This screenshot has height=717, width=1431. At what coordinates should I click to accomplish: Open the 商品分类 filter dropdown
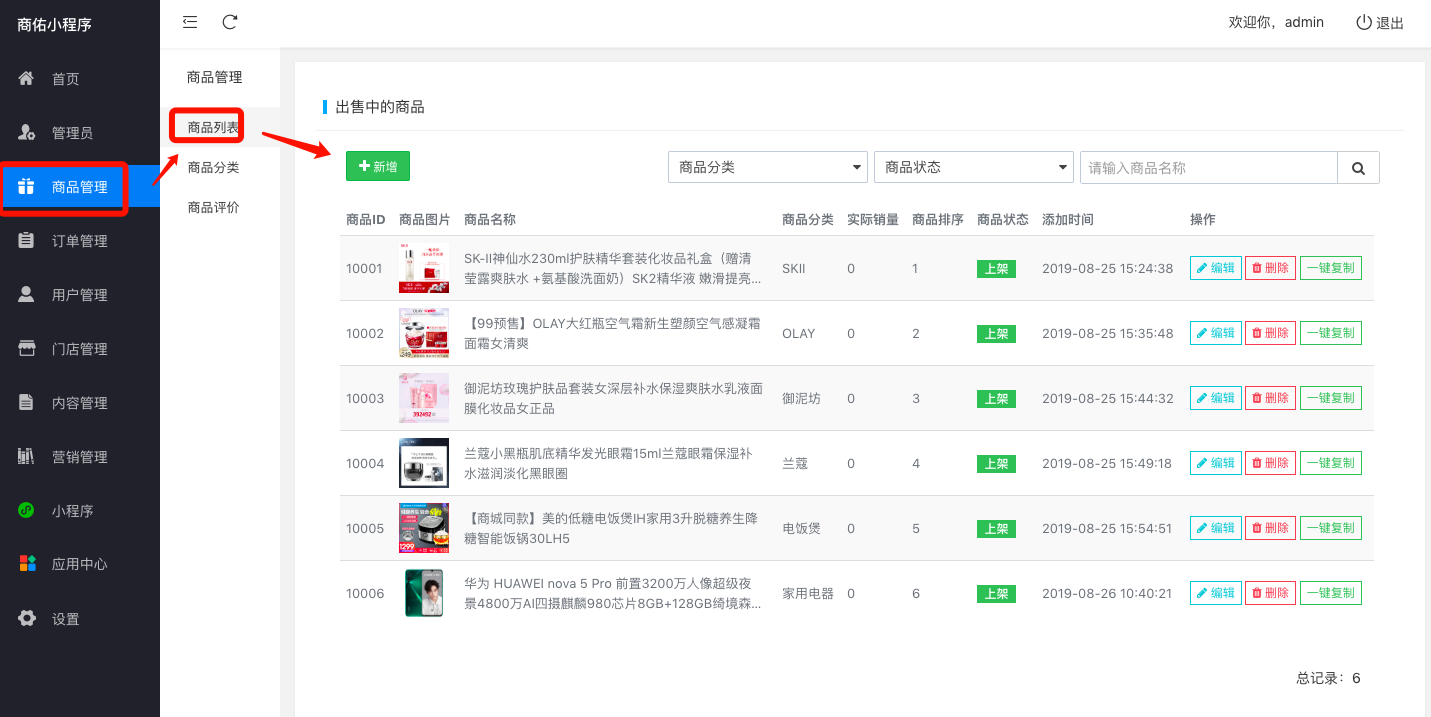click(768, 168)
